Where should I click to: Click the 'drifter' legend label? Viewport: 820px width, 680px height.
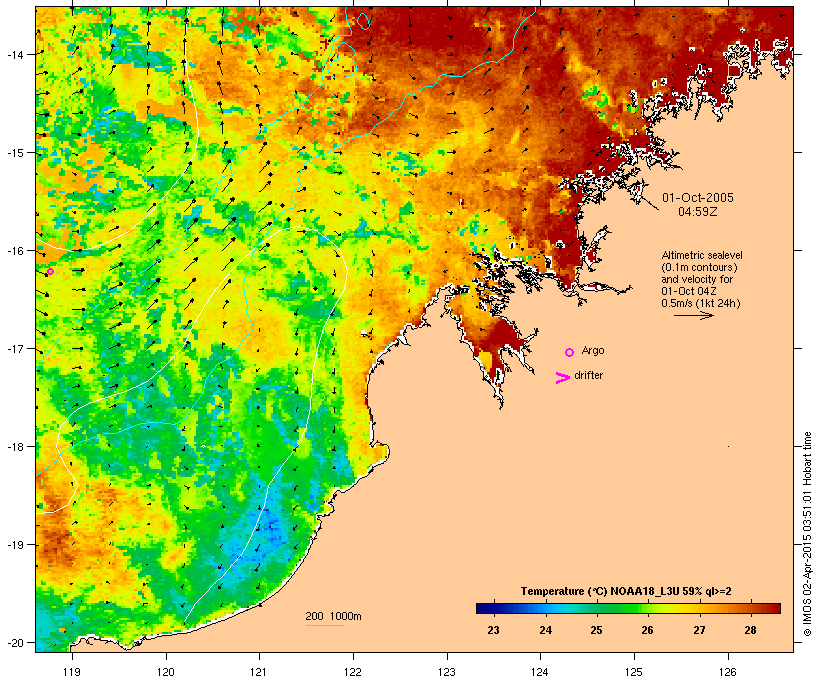tap(588, 375)
